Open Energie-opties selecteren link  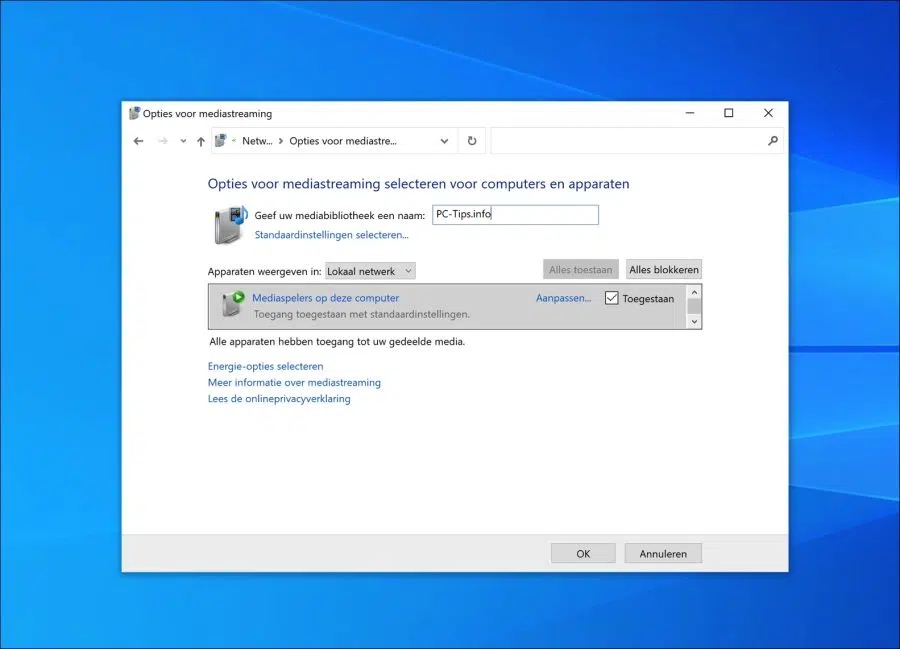(266, 366)
